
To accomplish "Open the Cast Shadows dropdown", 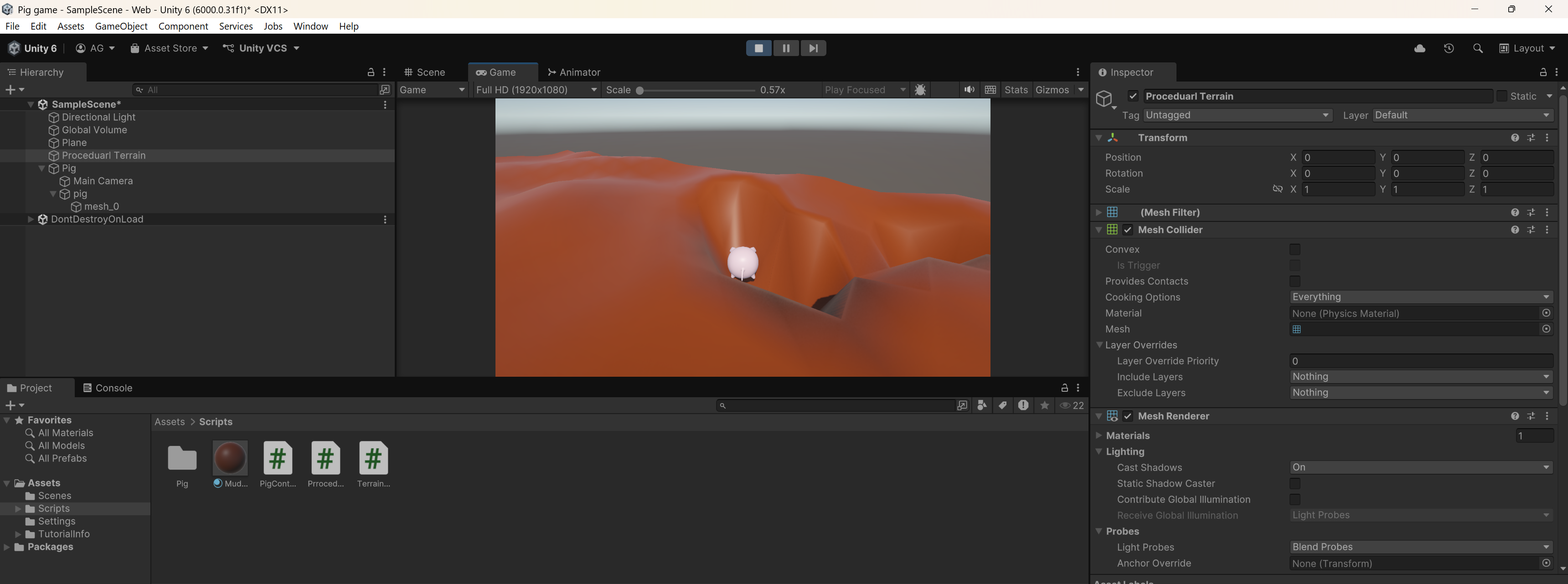I will 1421,467.
